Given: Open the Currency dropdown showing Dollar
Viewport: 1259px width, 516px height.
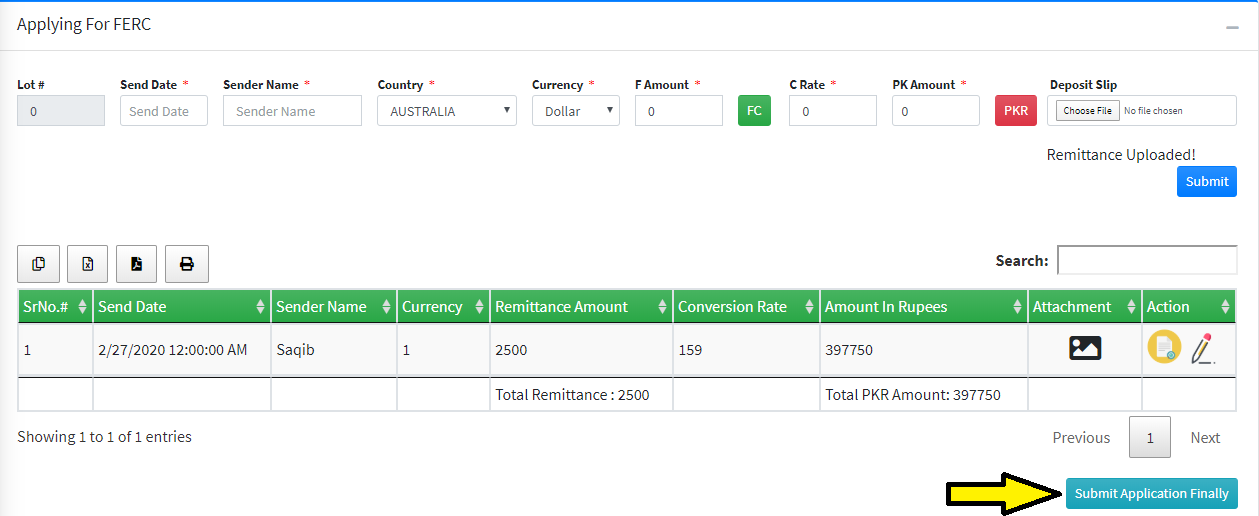Looking at the screenshot, I should (x=576, y=111).
